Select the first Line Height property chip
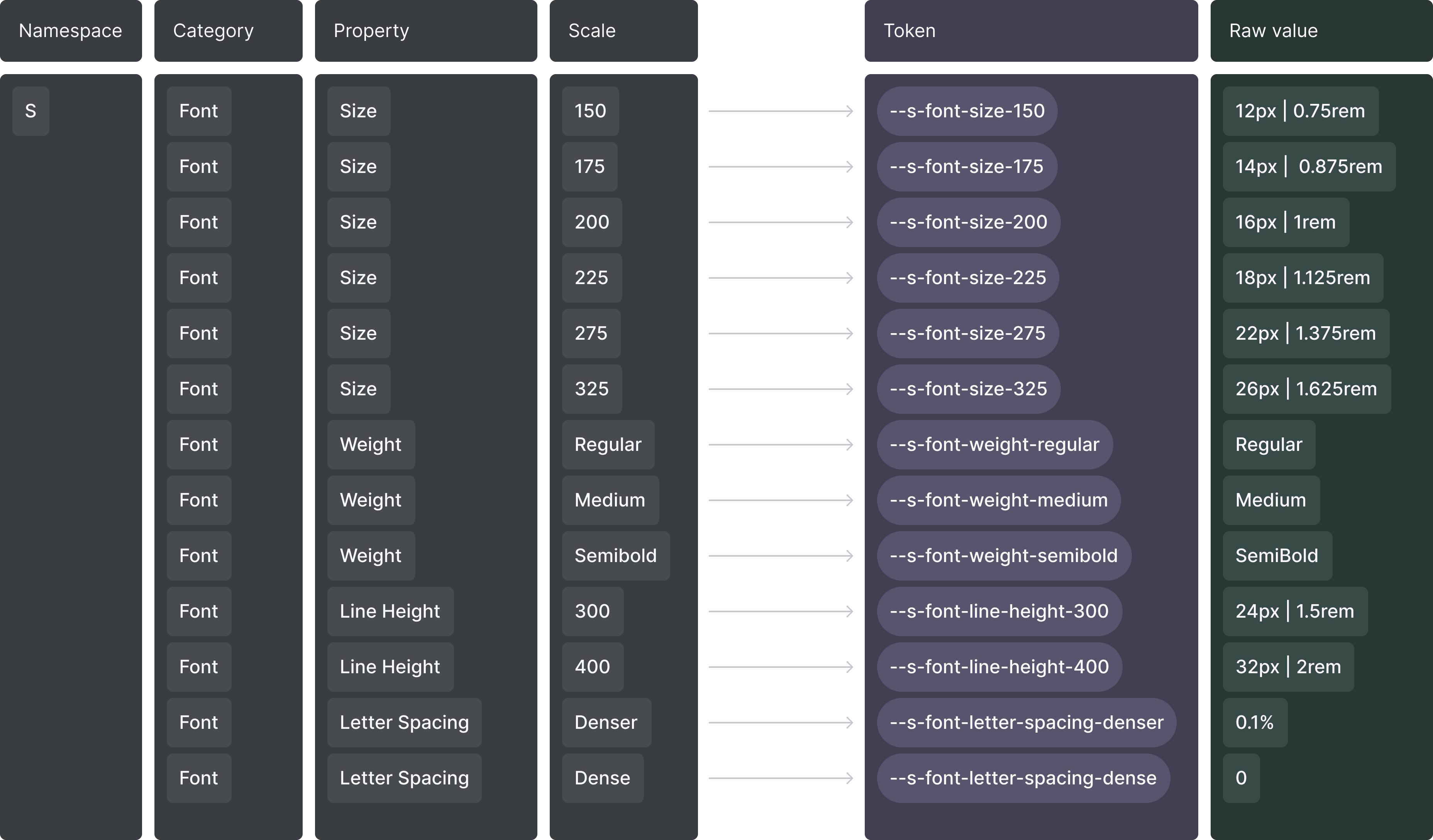This screenshot has height=840, width=1433. (390, 611)
